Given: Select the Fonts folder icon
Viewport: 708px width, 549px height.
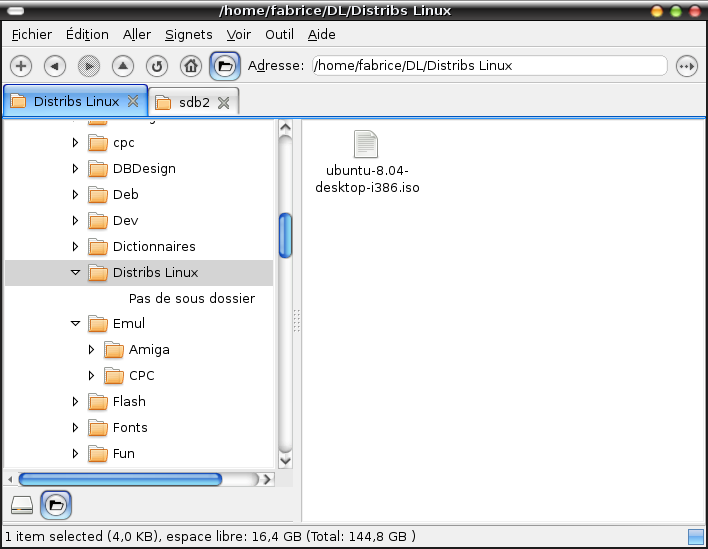Looking at the screenshot, I should click(98, 427).
